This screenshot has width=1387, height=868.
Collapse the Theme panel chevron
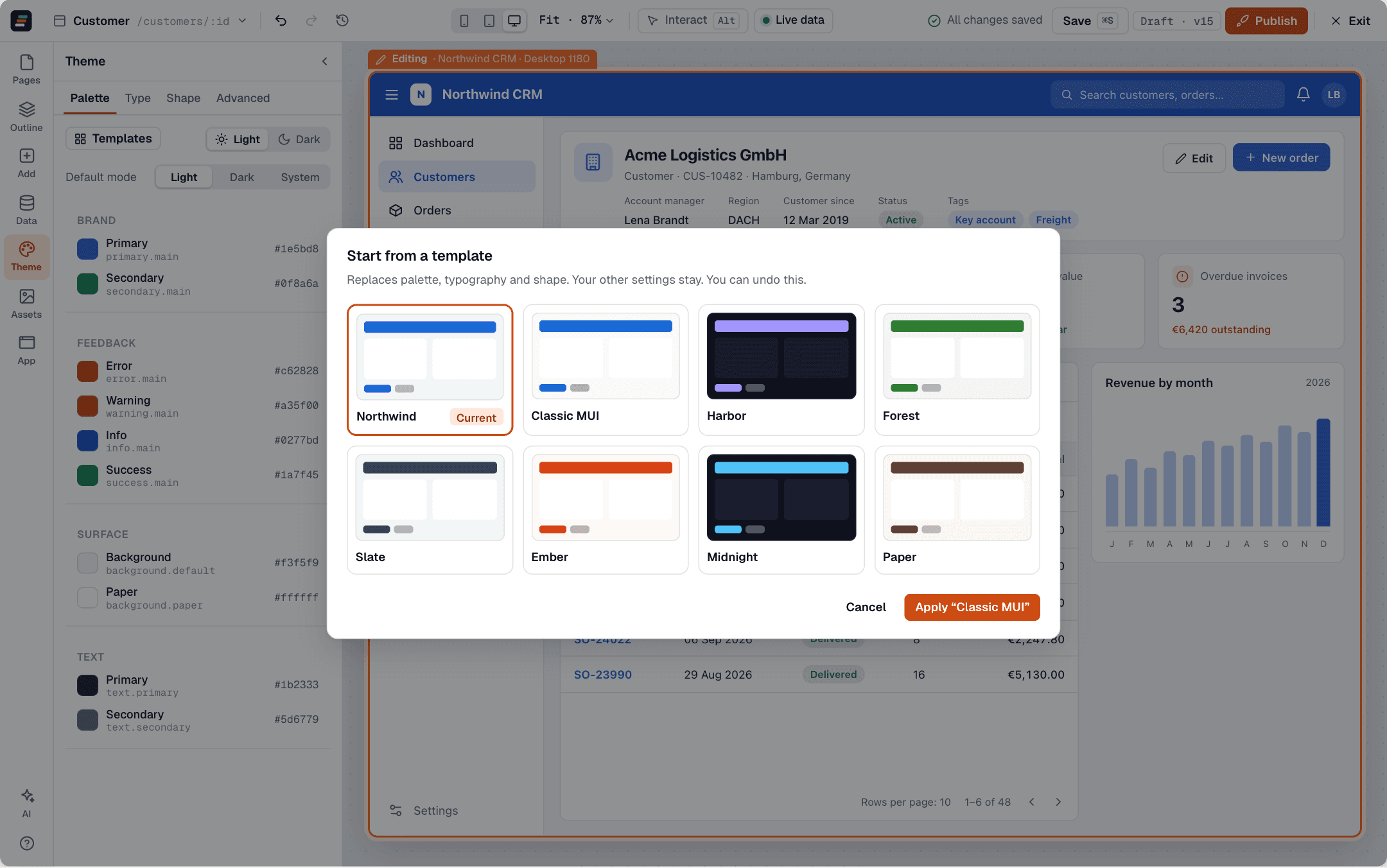[325, 62]
